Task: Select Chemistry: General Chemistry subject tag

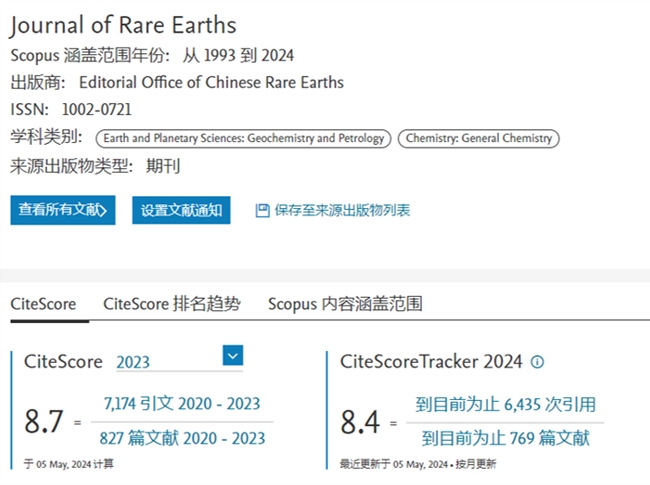Action: 478,139
